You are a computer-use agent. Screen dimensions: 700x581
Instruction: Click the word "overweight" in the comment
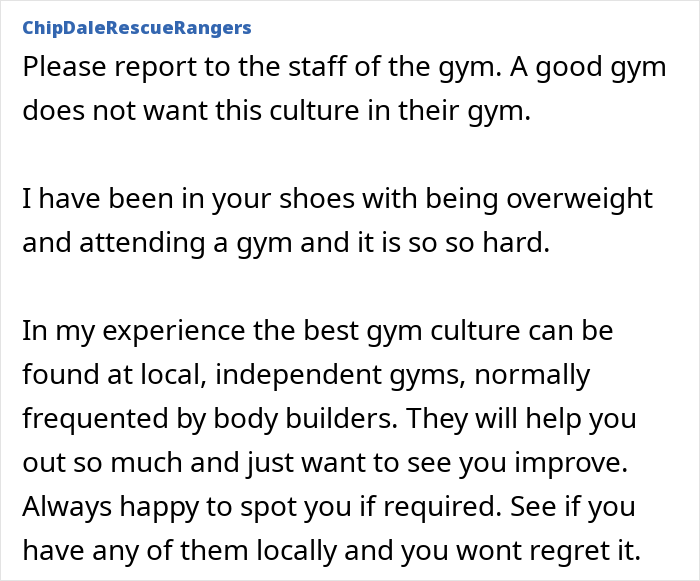coord(580,198)
